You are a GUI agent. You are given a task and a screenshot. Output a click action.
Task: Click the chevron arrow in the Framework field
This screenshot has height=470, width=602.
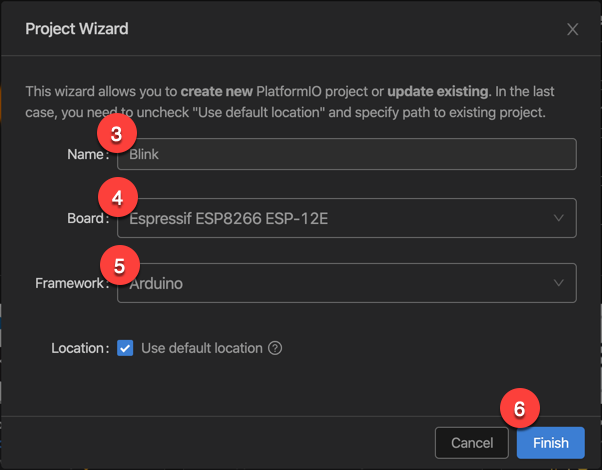558,283
